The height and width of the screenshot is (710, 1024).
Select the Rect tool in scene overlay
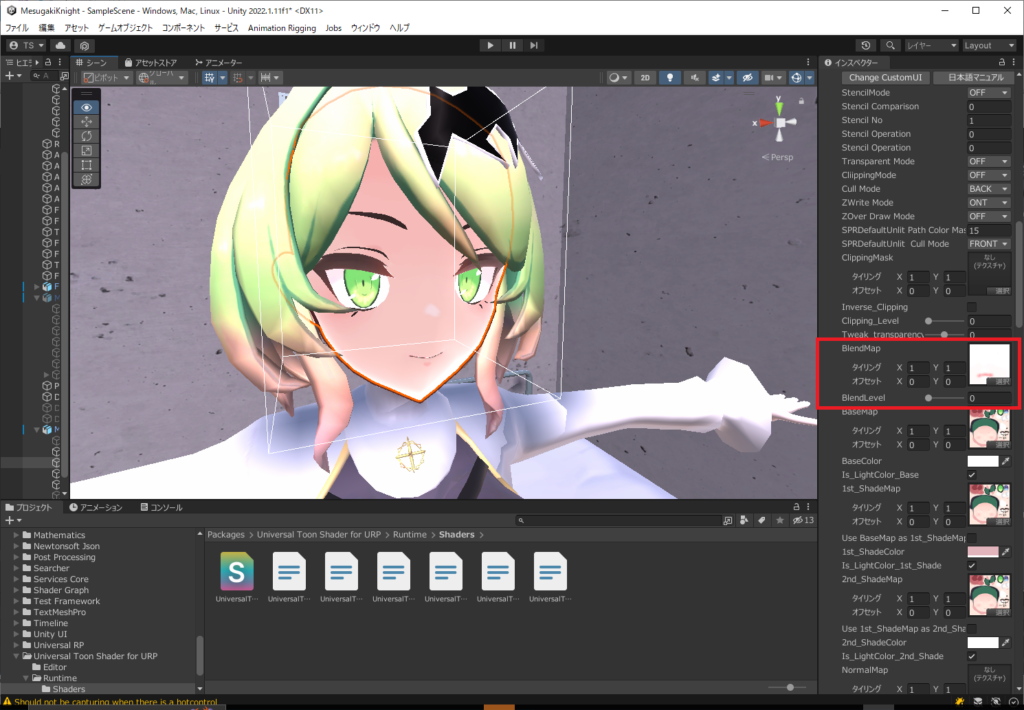pyautogui.click(x=86, y=164)
